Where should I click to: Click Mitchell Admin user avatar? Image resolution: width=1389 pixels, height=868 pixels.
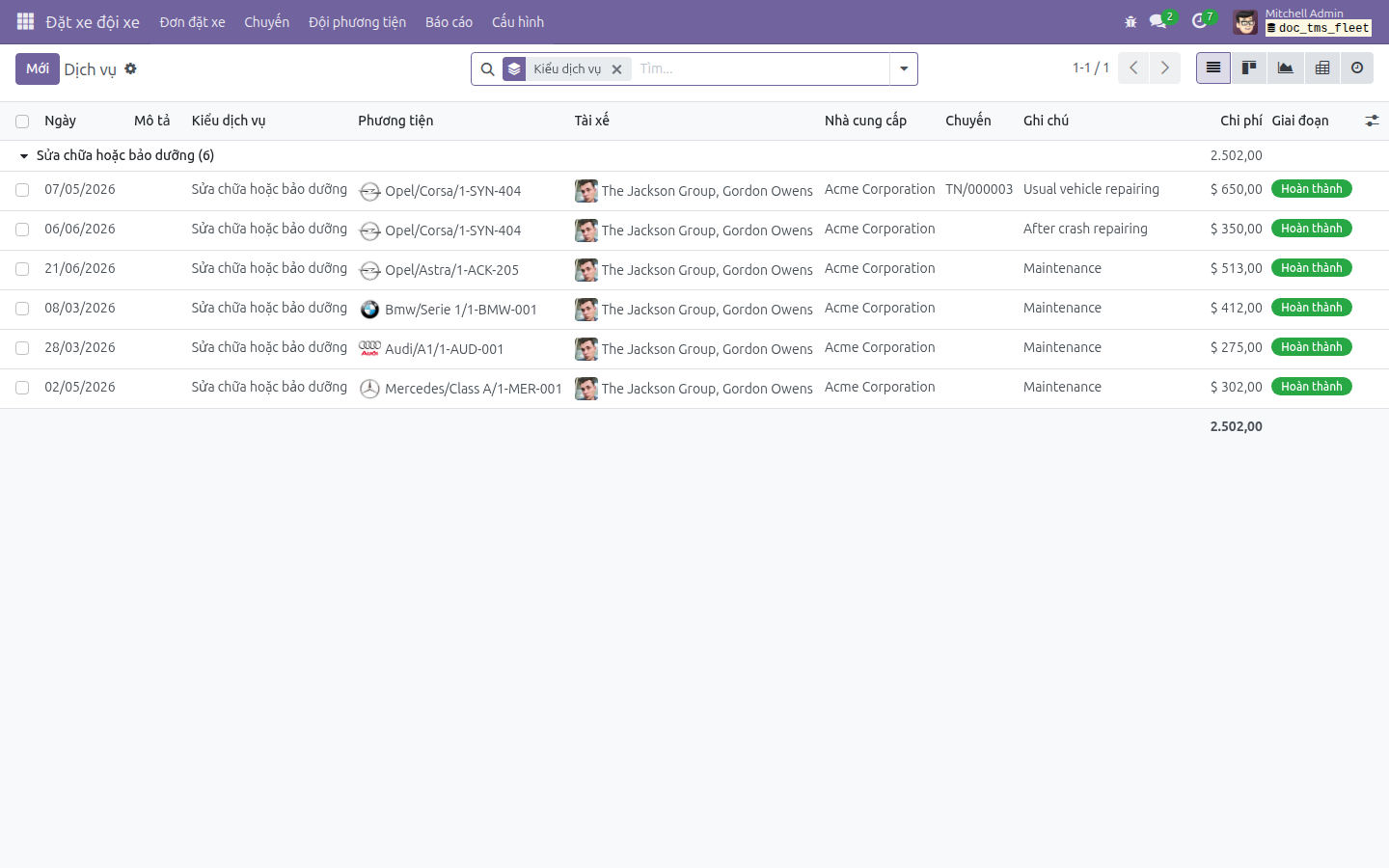click(1245, 21)
